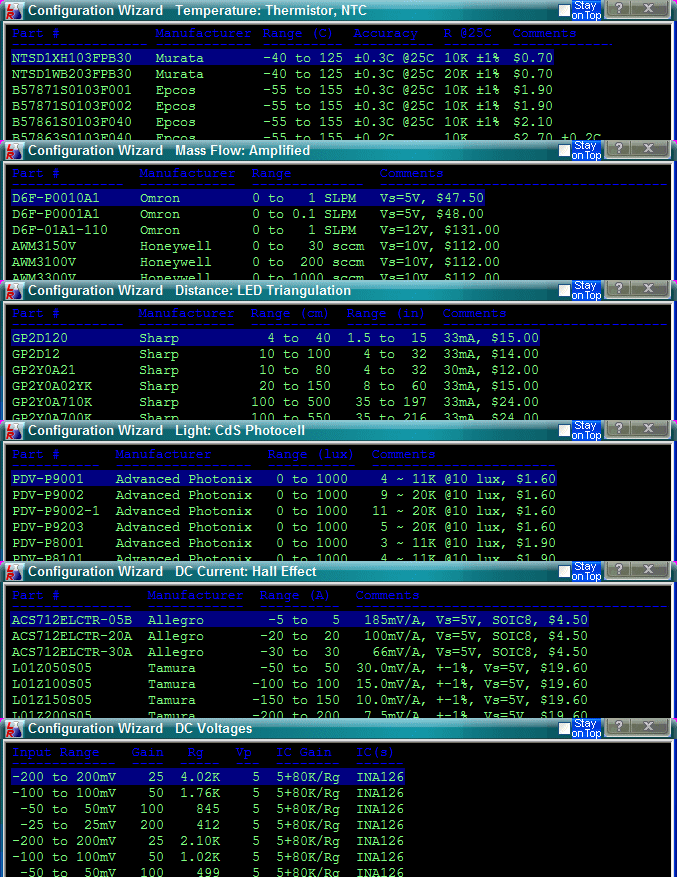Select DC voltage row with Rg 1.76K
Image resolution: width=677 pixels, height=877 pixels.
tap(208, 793)
